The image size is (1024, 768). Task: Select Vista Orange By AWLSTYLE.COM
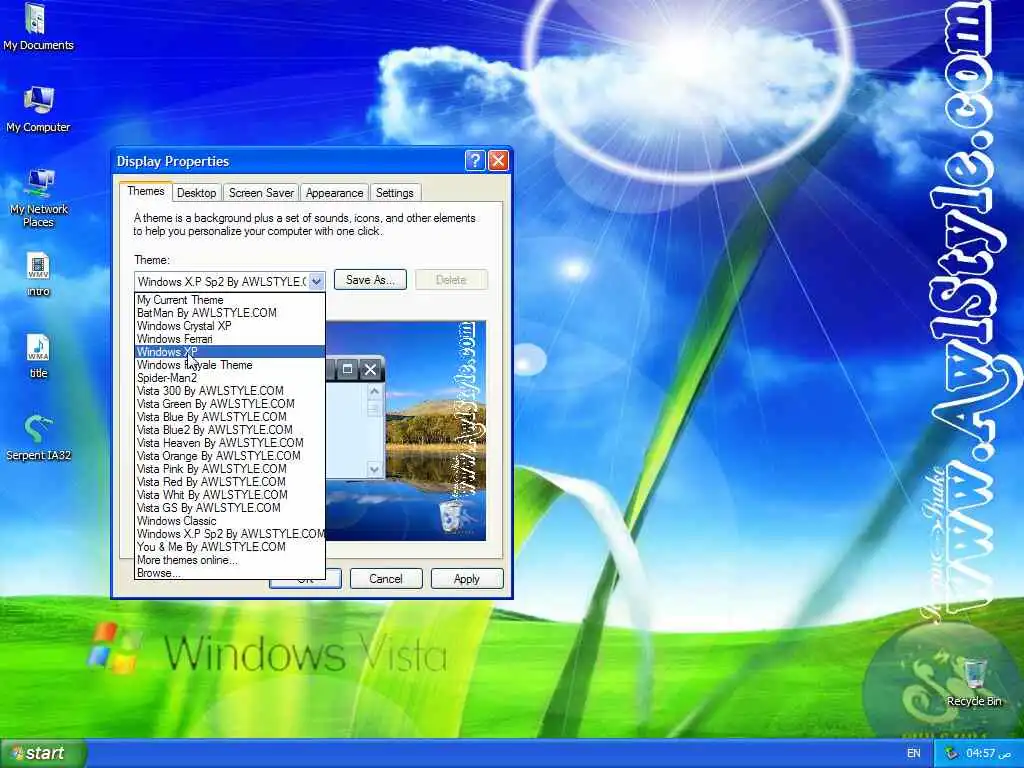229,456
